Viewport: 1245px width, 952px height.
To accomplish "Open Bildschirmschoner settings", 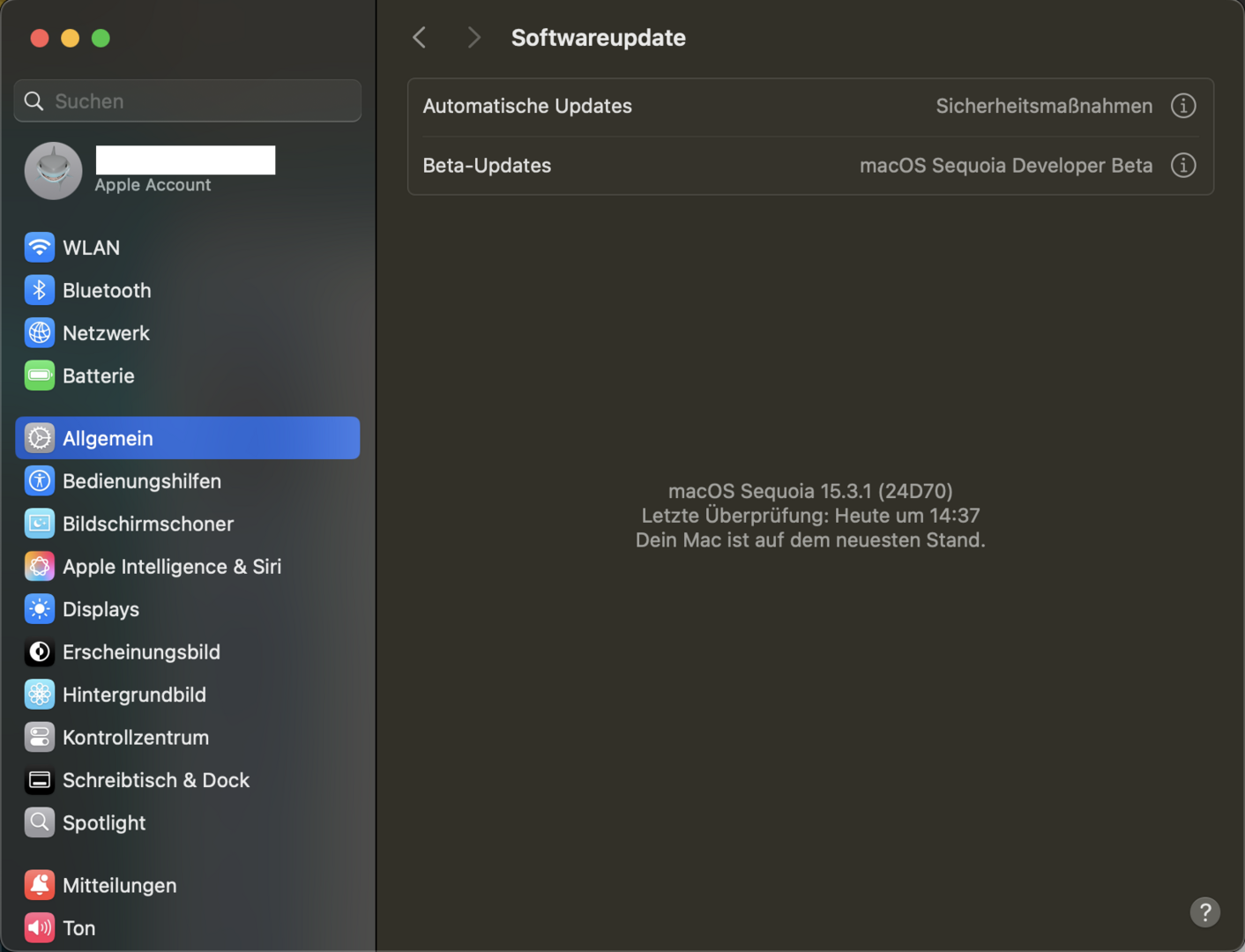I will [188, 524].
